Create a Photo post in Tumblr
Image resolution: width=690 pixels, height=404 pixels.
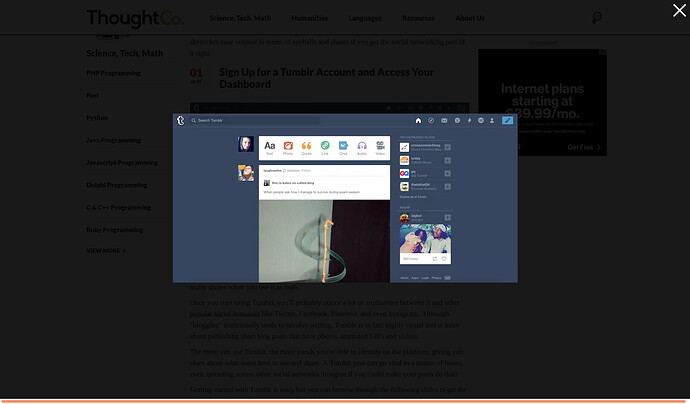(288, 148)
